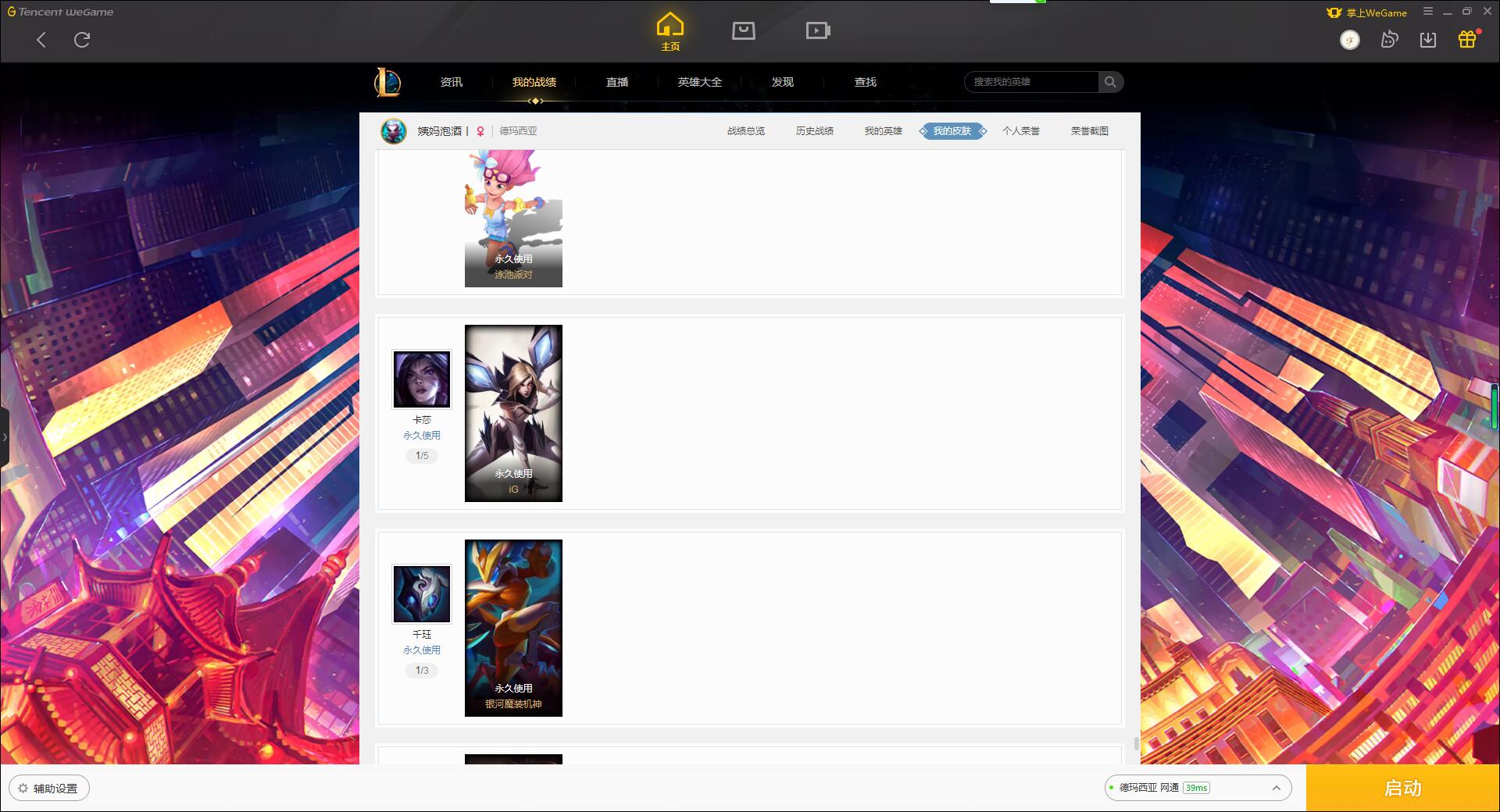
Task: Switch to 荣誉截图 section
Action: 1090,131
